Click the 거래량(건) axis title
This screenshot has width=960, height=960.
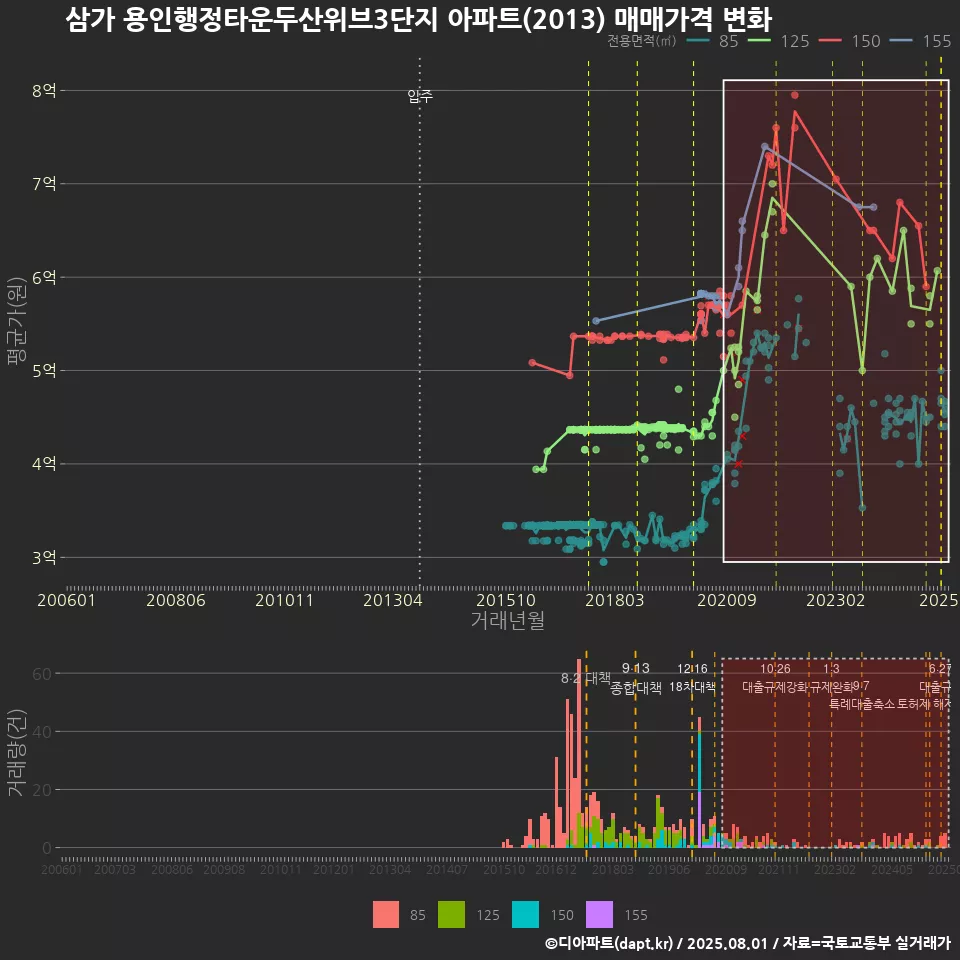[x=15, y=753]
